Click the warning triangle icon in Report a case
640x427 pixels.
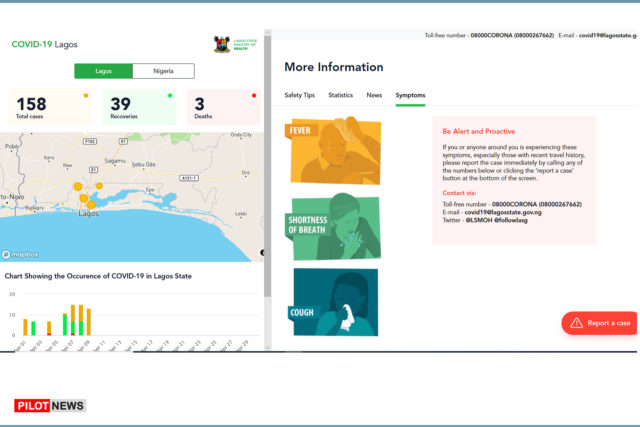(x=575, y=323)
